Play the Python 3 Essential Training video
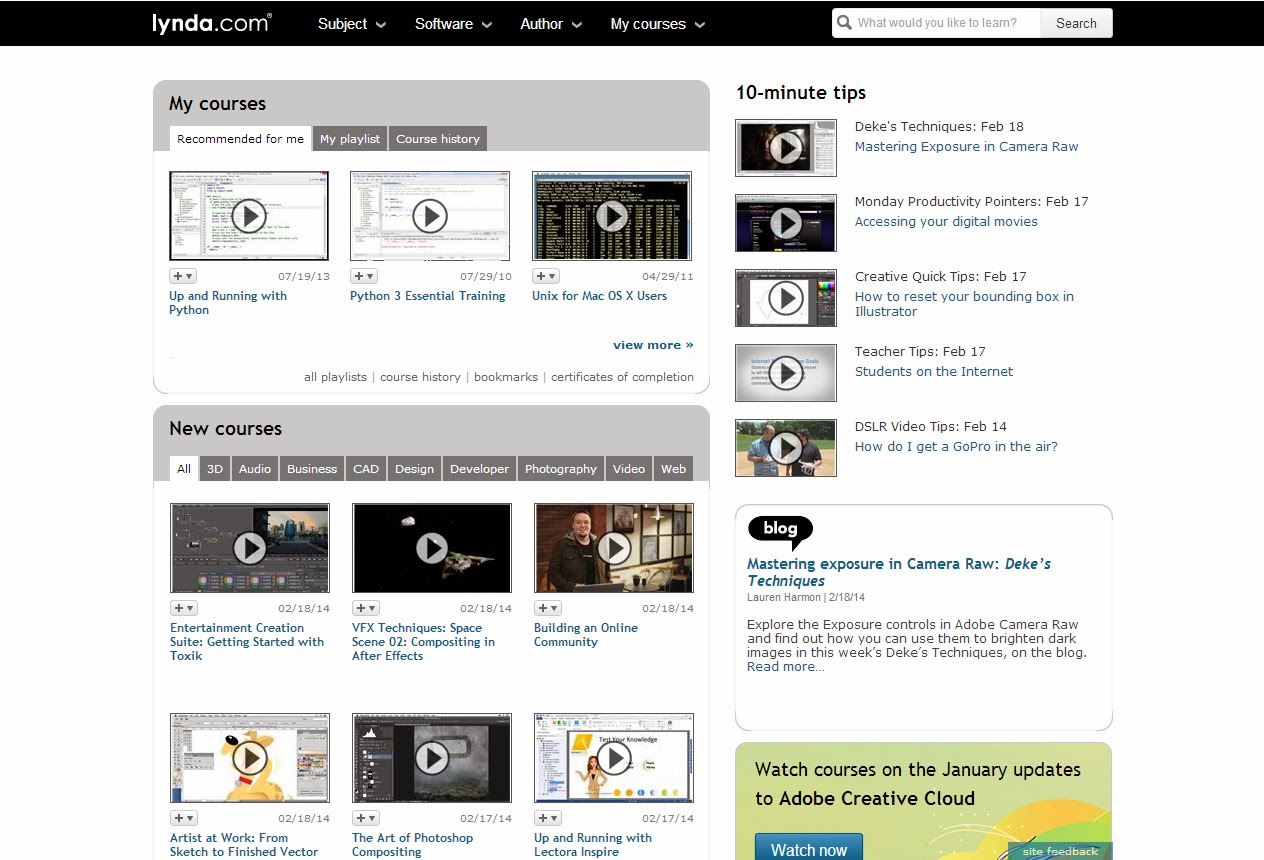 pyautogui.click(x=430, y=216)
